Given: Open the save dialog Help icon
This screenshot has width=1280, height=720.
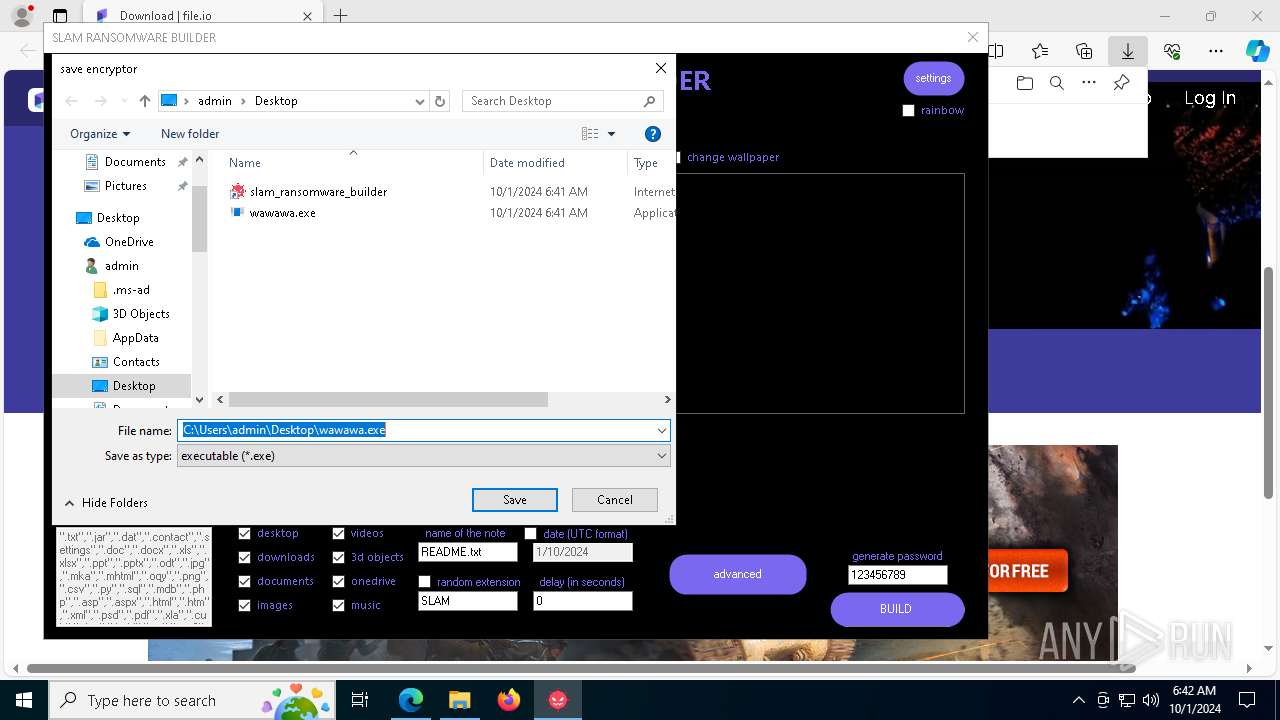Looking at the screenshot, I should (x=653, y=134).
